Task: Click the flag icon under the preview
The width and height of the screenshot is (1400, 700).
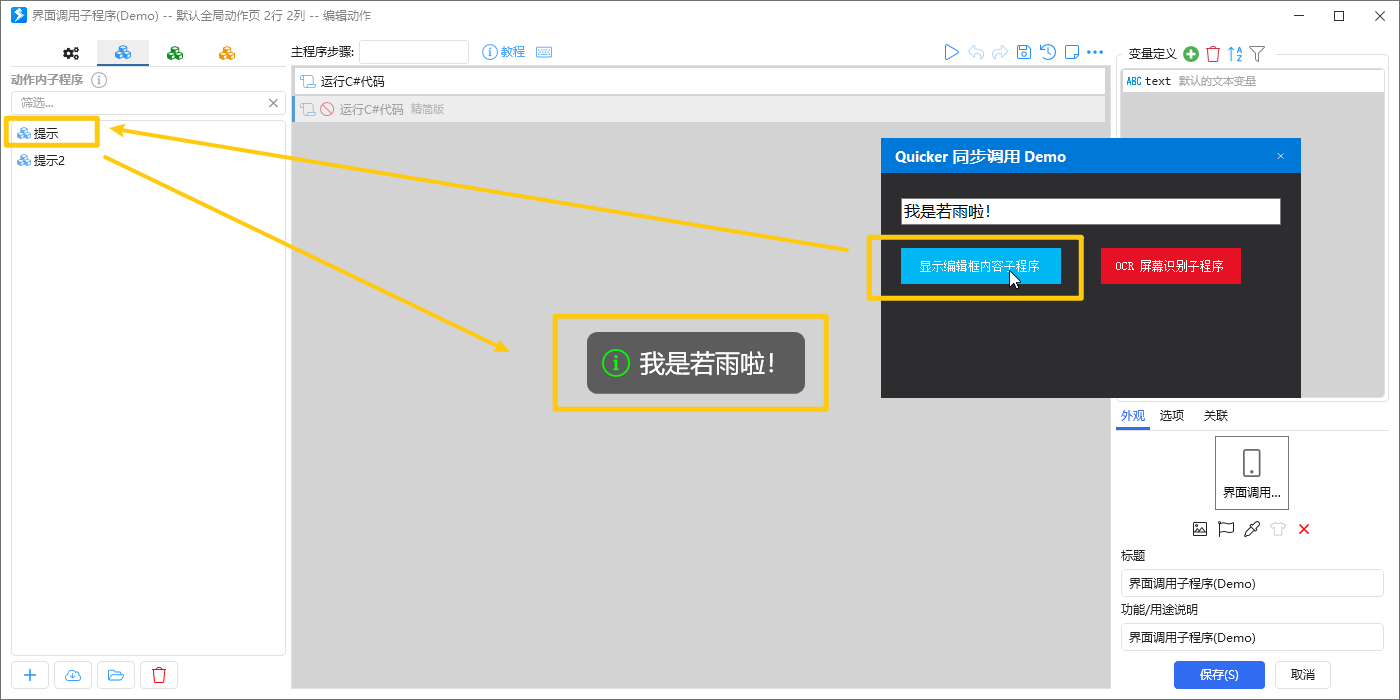Action: [1226, 529]
